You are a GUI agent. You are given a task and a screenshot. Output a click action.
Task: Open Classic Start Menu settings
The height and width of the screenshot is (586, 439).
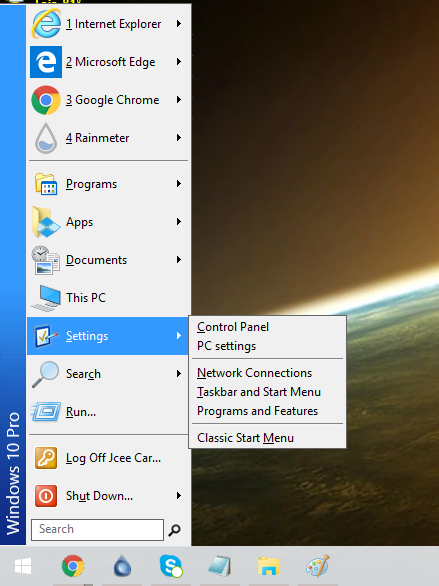click(x=245, y=438)
